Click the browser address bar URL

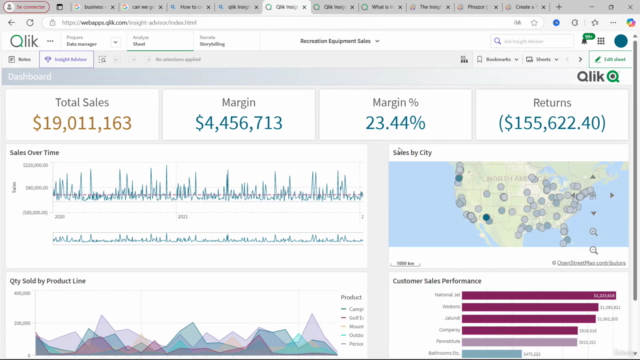(x=129, y=23)
